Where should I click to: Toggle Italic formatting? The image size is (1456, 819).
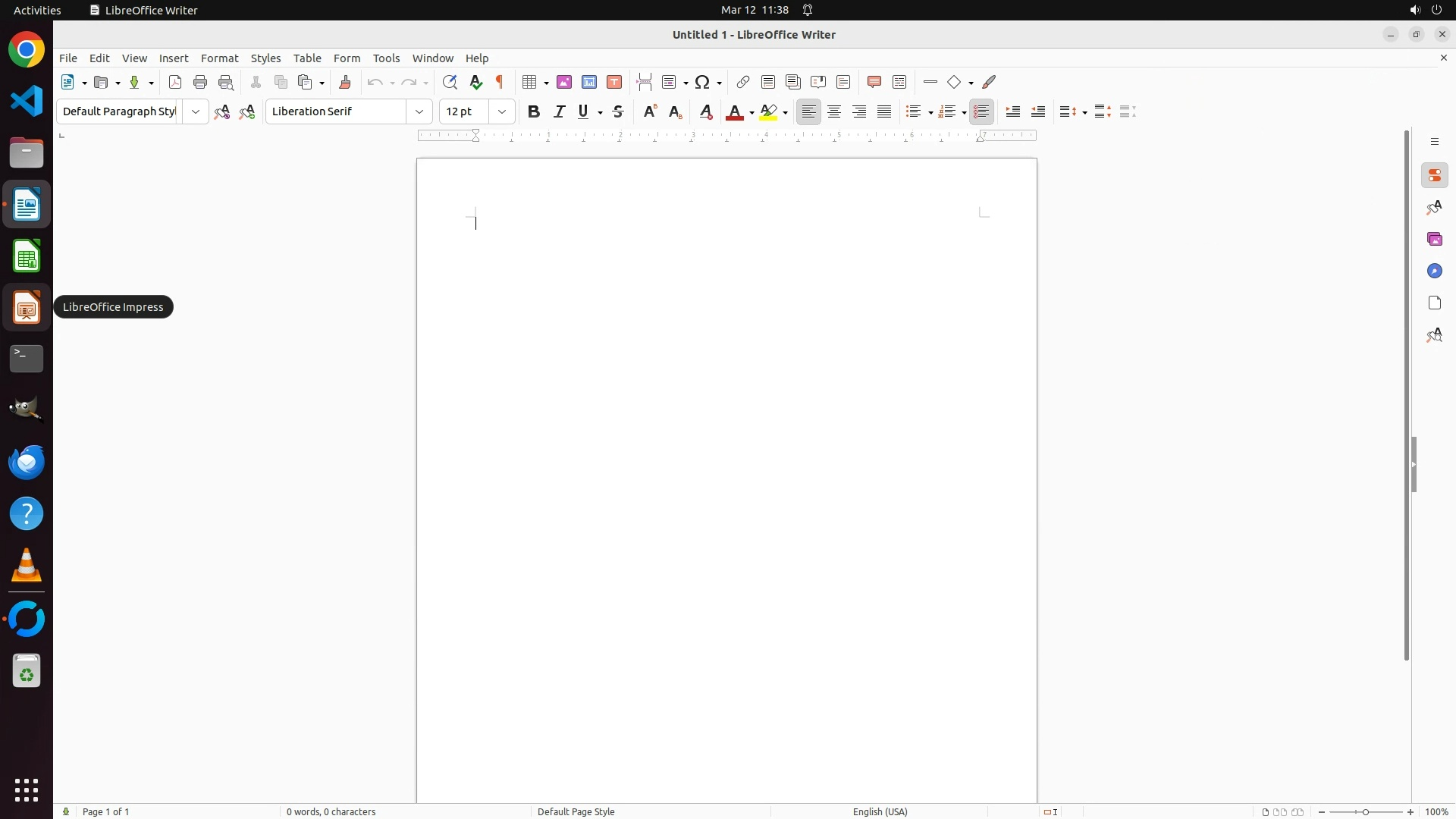(x=560, y=112)
